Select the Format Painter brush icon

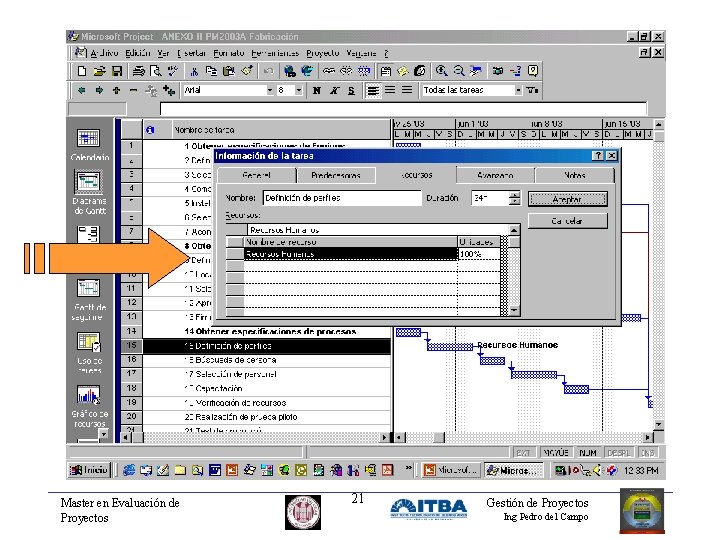click(248, 70)
